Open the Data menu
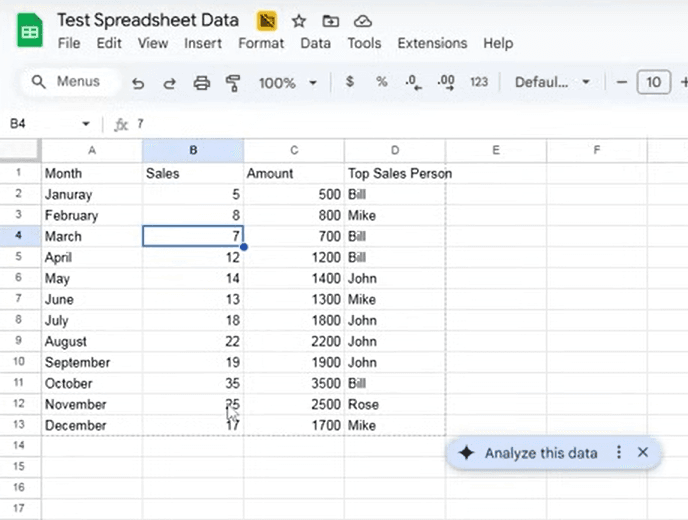 click(315, 43)
